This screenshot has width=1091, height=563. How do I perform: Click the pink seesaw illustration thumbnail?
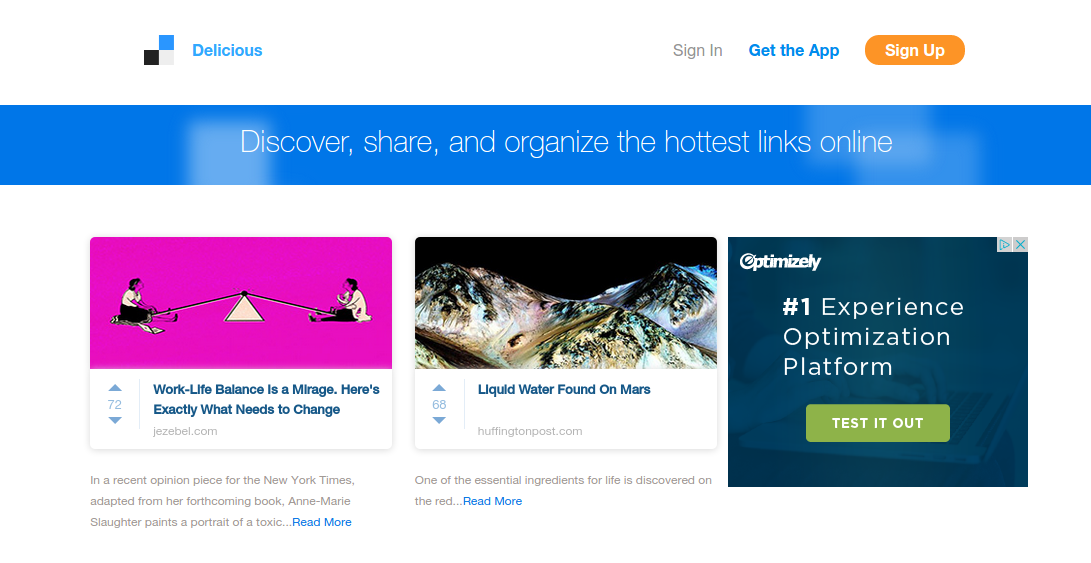(241, 303)
